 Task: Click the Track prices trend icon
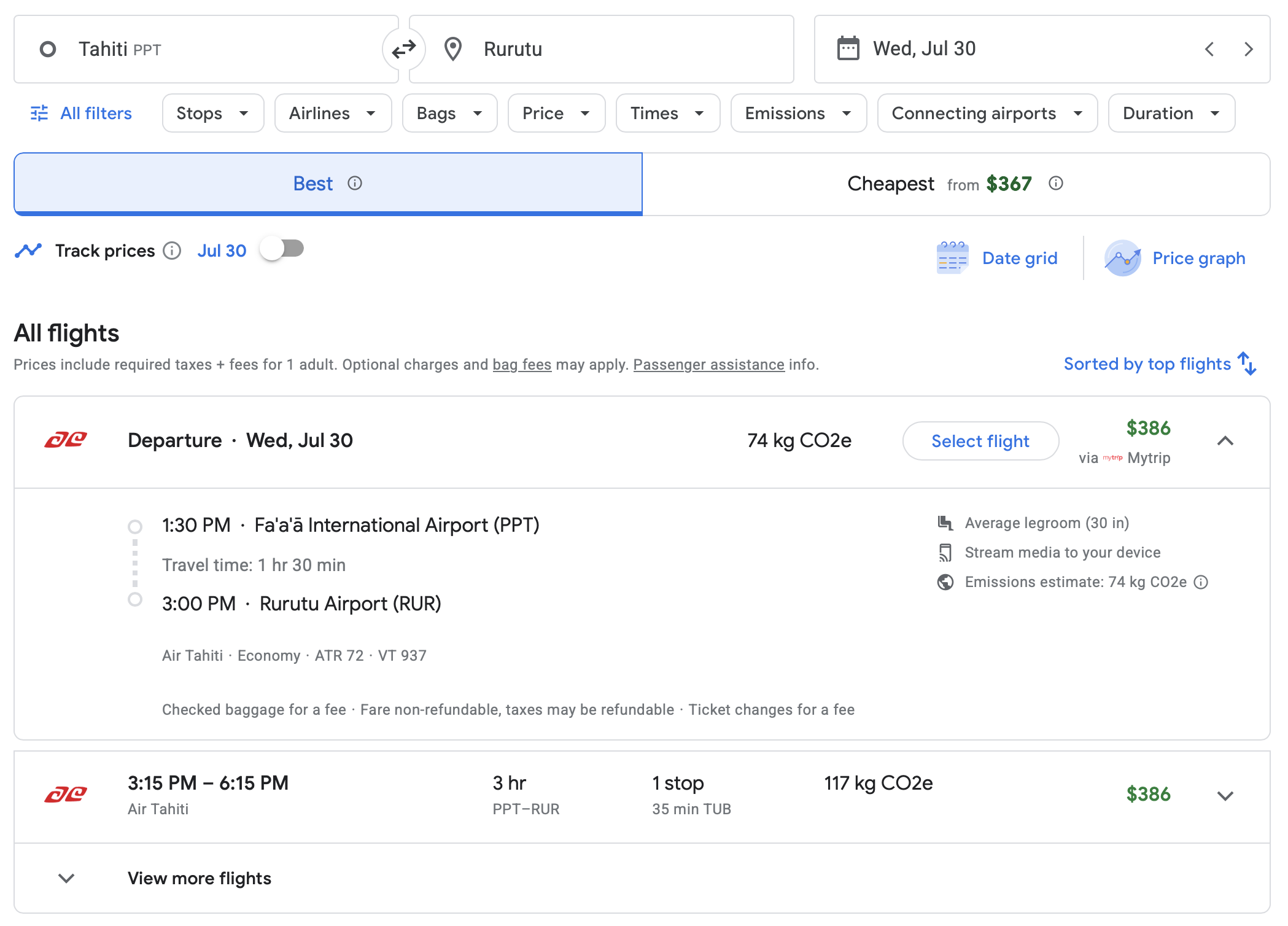28,250
